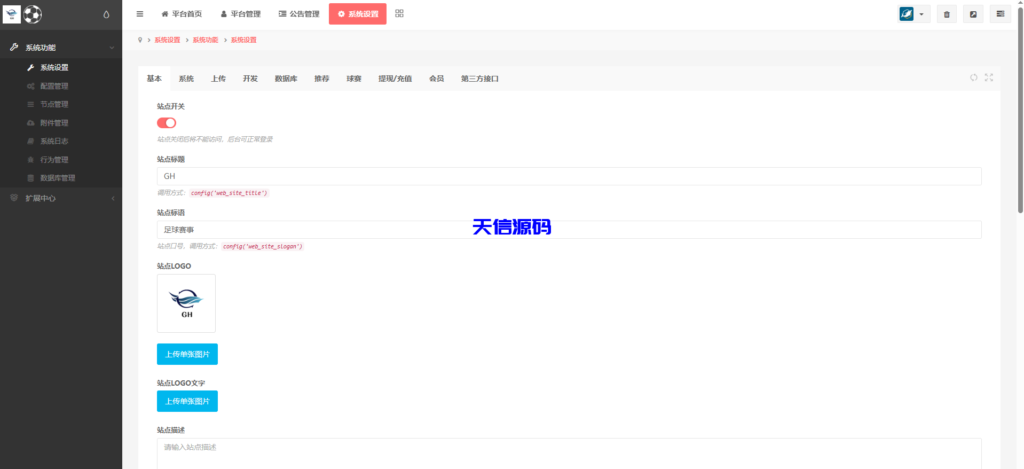Click into the 站点描述 textarea
Image resolution: width=1024 pixels, height=469 pixels.
point(569,453)
